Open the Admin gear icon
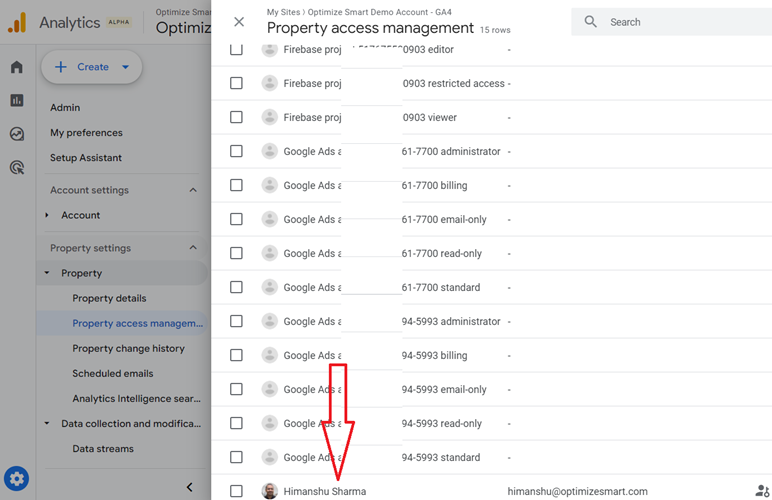The height and width of the screenshot is (500, 772). coord(16,478)
